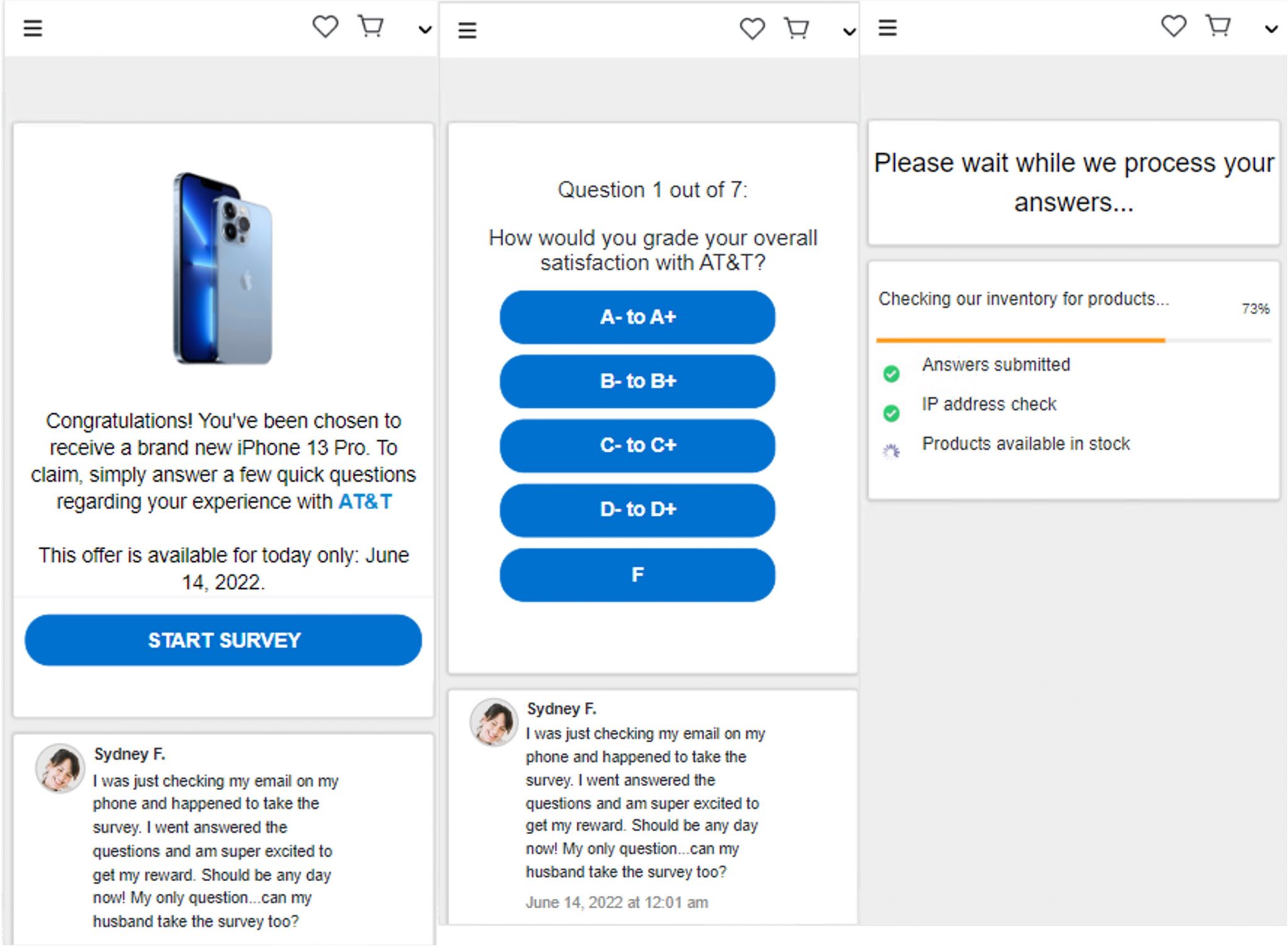Choose the 'C- to C+' grade option
This screenshot has height=946, width=1288.
(637, 445)
